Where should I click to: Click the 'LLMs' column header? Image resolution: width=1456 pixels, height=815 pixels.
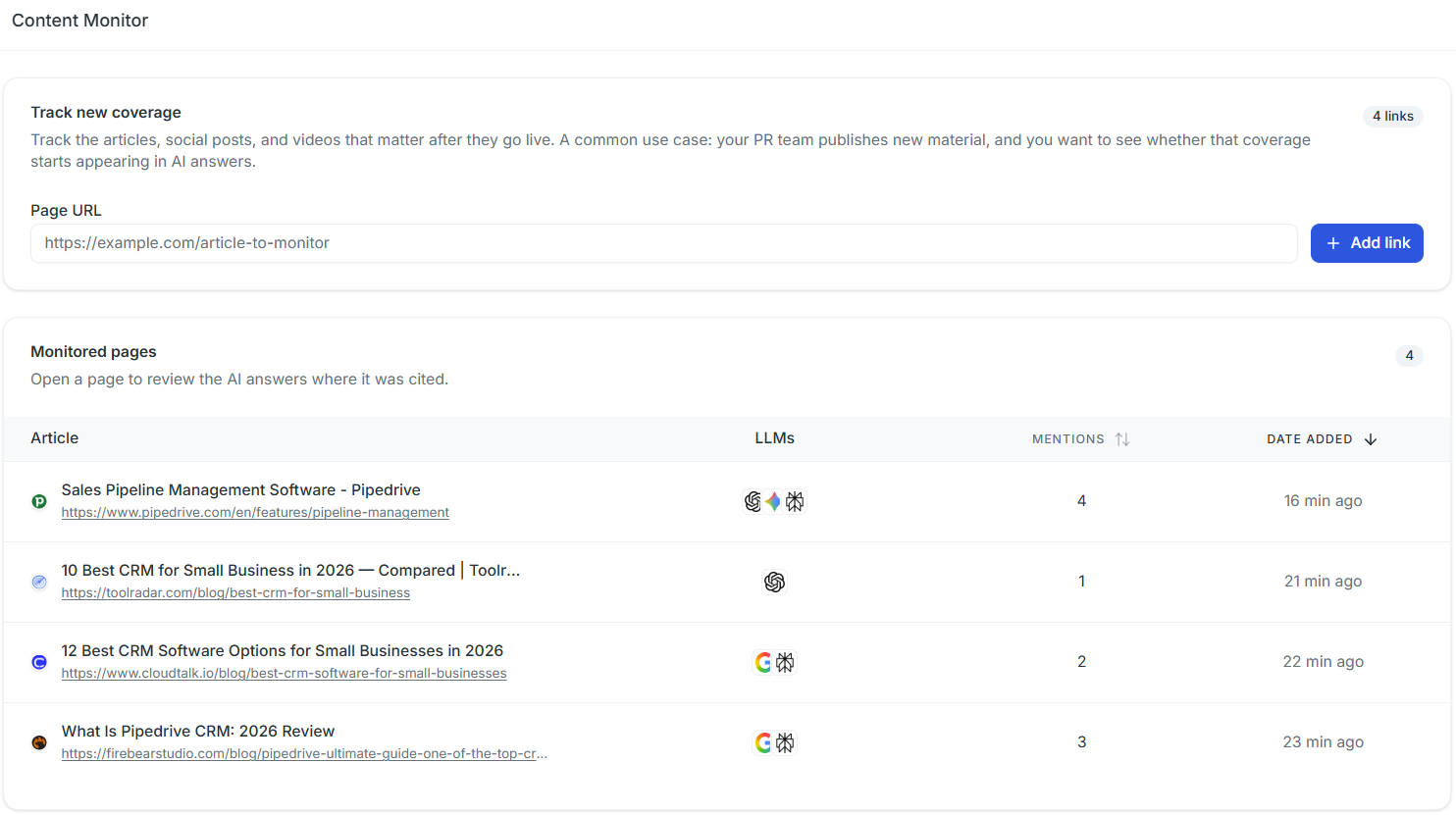[x=775, y=438]
